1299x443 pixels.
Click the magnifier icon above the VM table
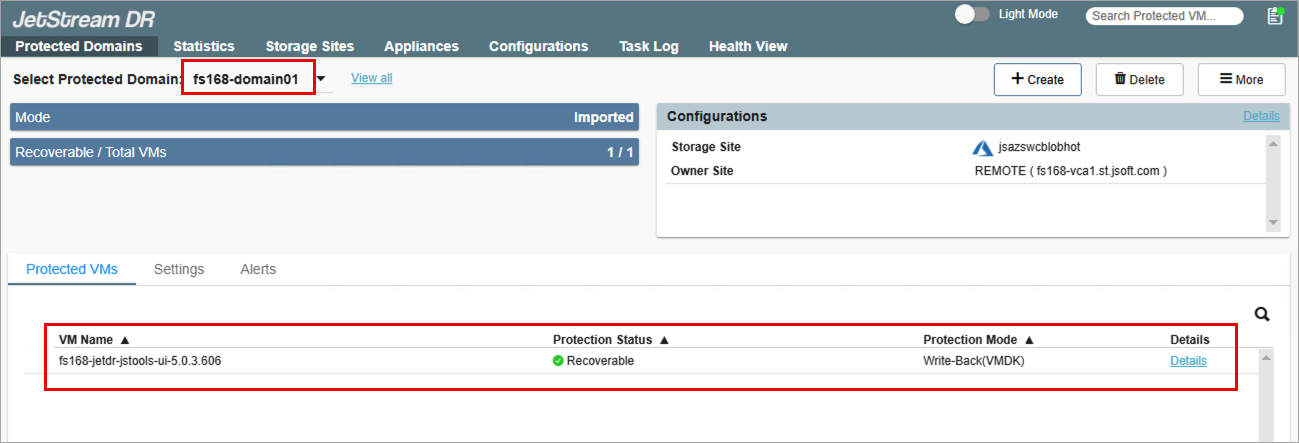tap(1262, 314)
